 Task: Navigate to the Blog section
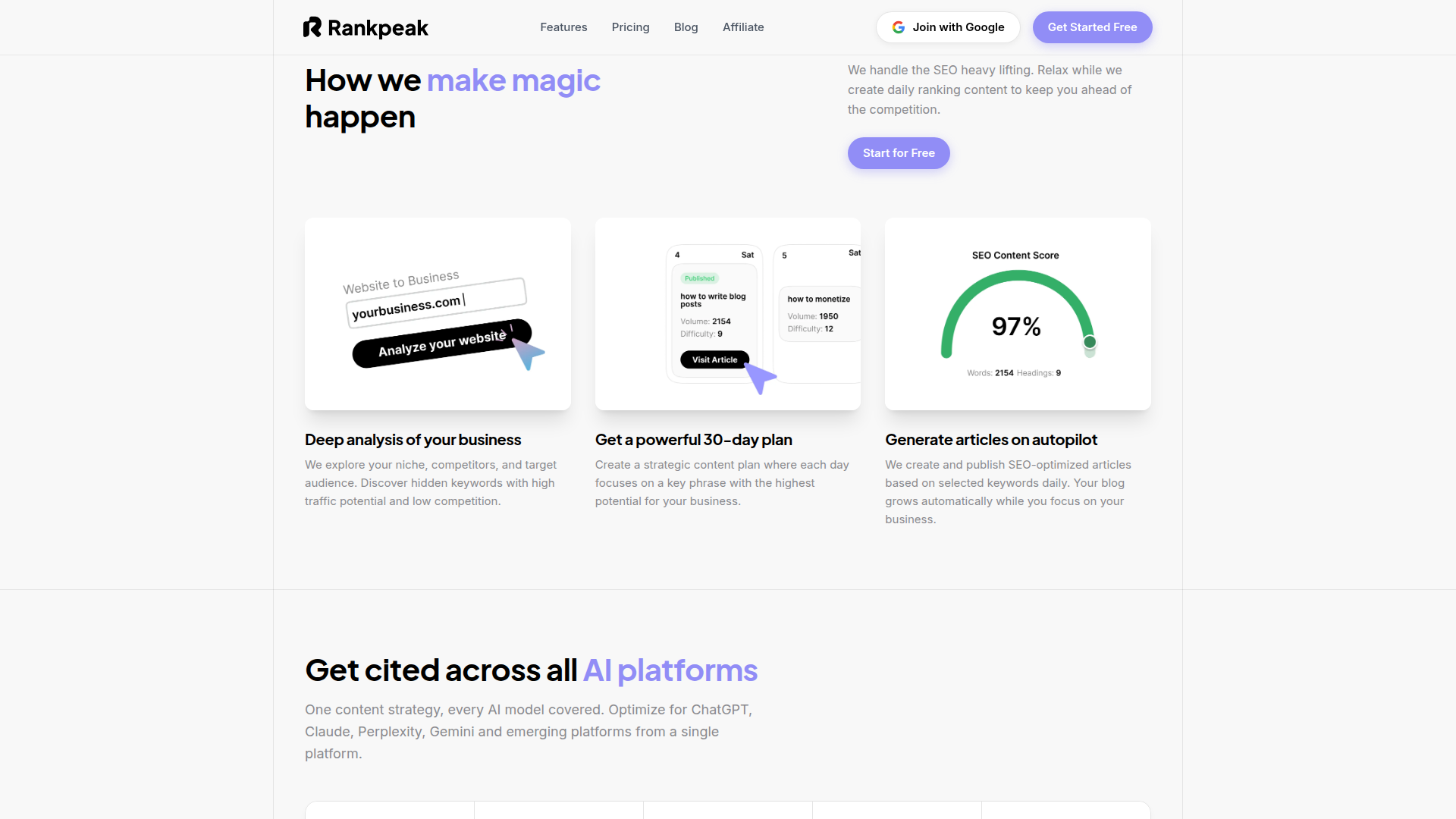pyautogui.click(x=686, y=27)
